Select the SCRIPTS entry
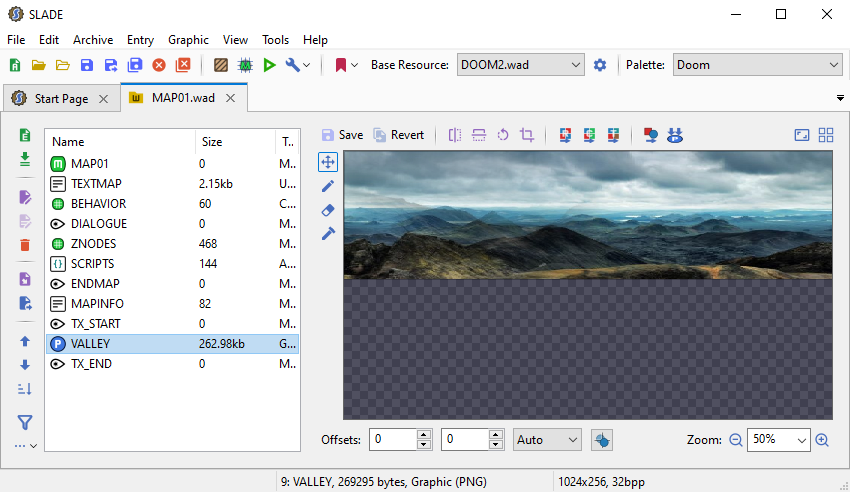The height and width of the screenshot is (492, 850). [x=172, y=264]
